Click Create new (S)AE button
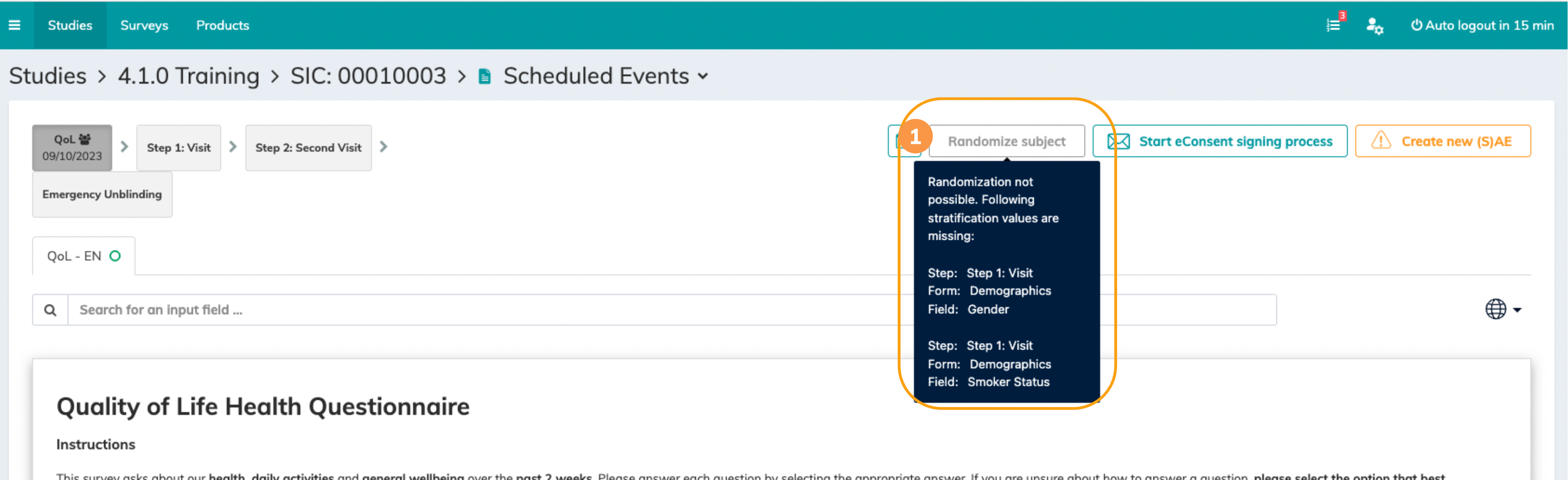 [1443, 141]
